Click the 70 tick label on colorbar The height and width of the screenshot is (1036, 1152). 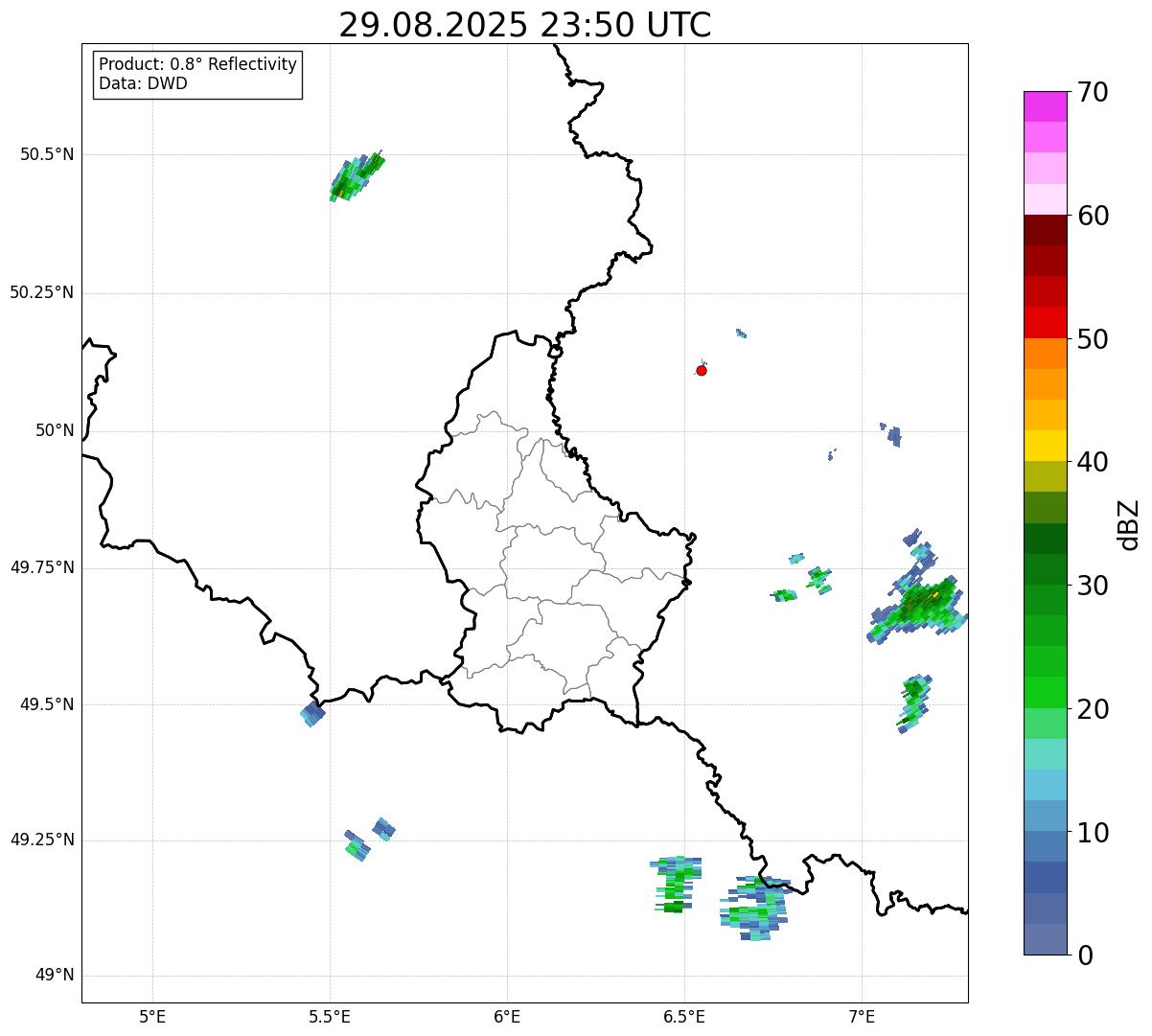point(1094,93)
